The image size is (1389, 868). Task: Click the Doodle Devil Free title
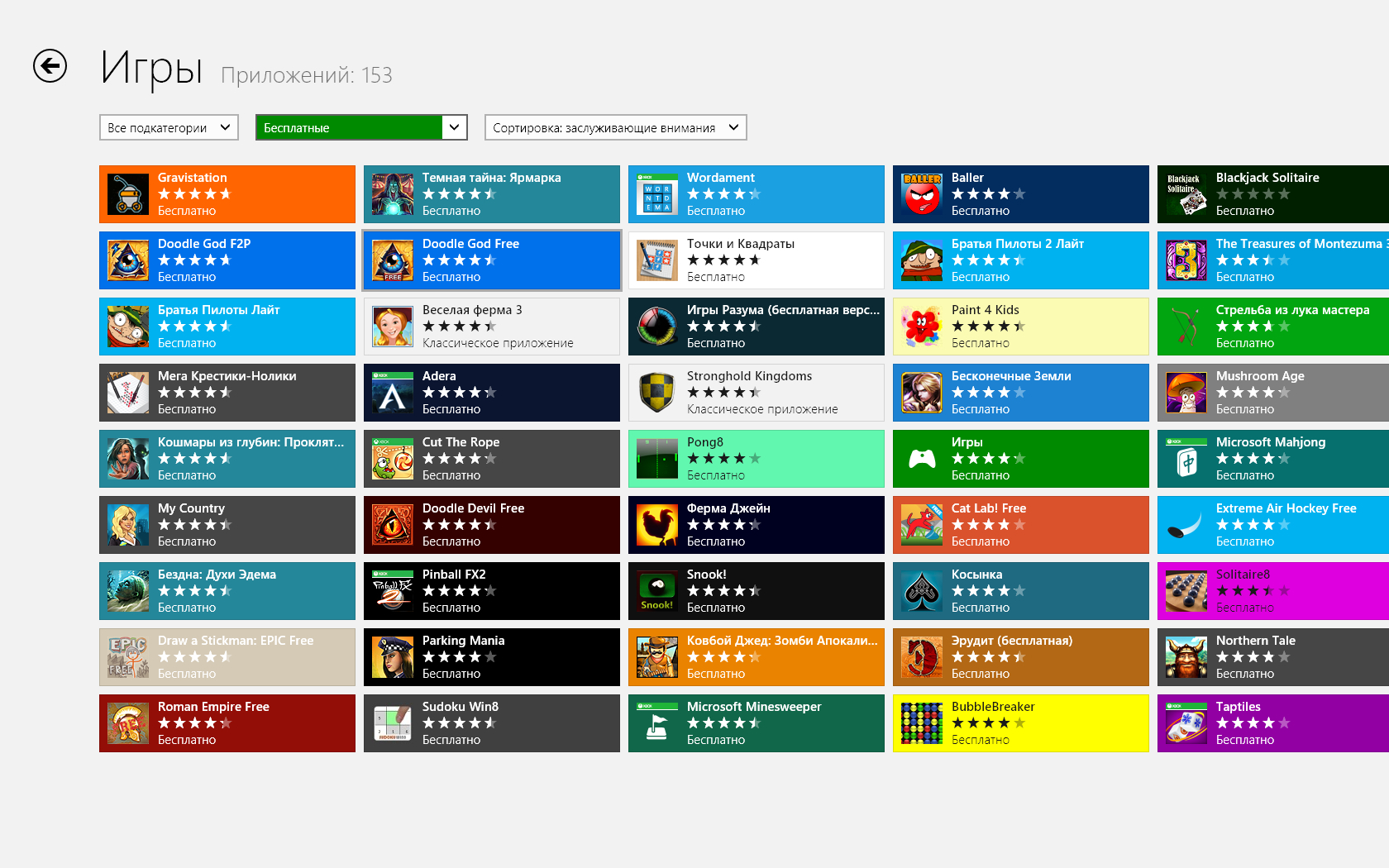(x=473, y=508)
